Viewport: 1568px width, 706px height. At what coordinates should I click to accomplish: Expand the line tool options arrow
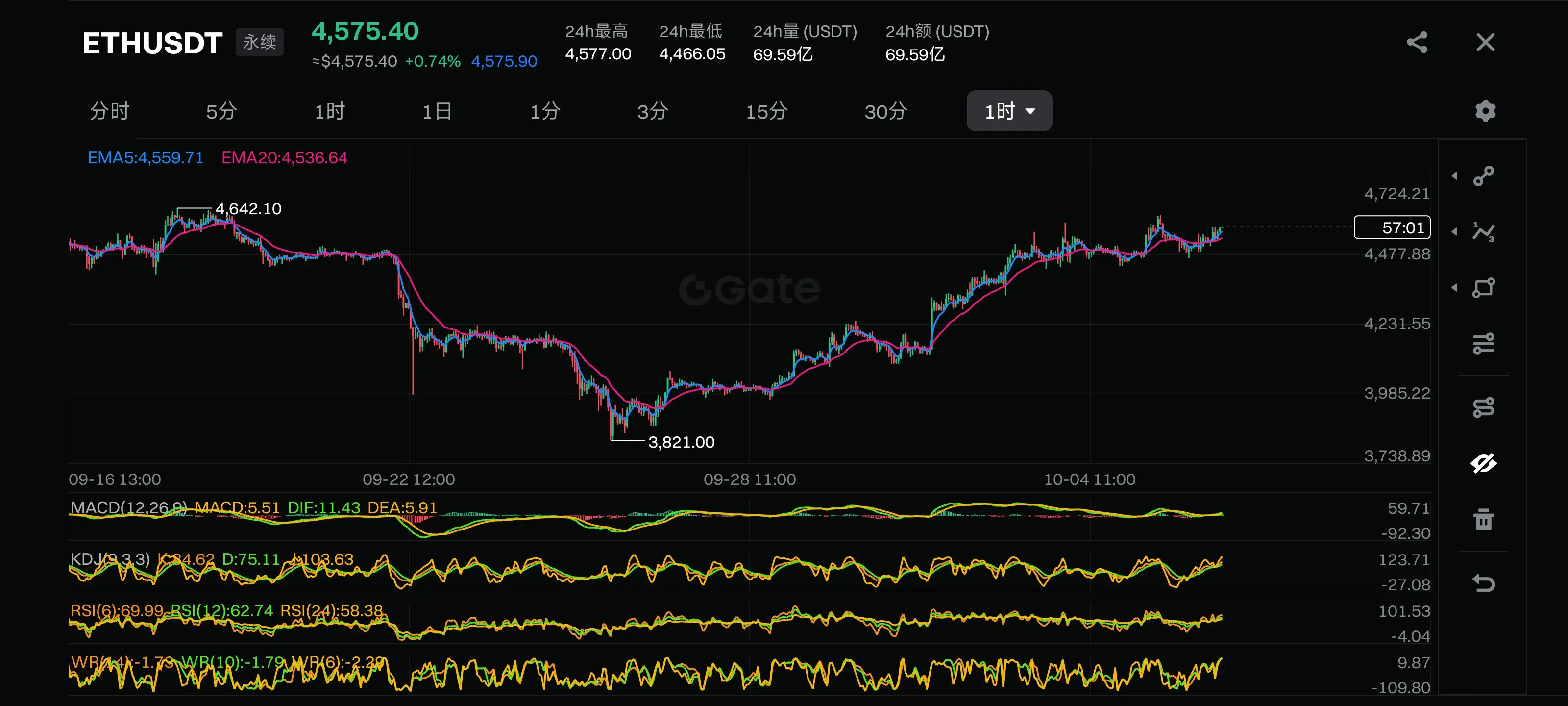coord(1454,176)
